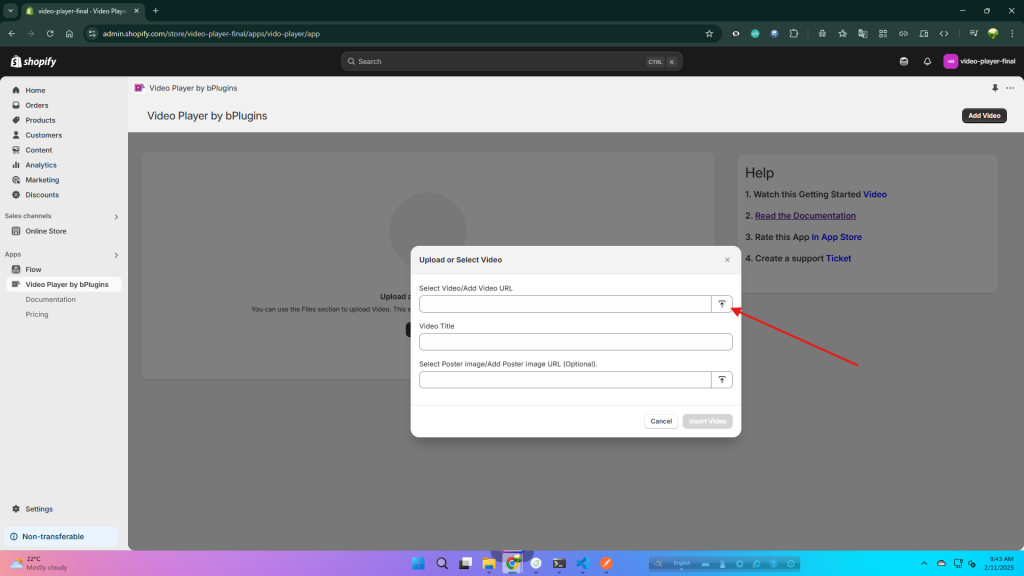This screenshot has height=576, width=1024.
Task: Open the app's three-dot more menu
Action: 1010,88
